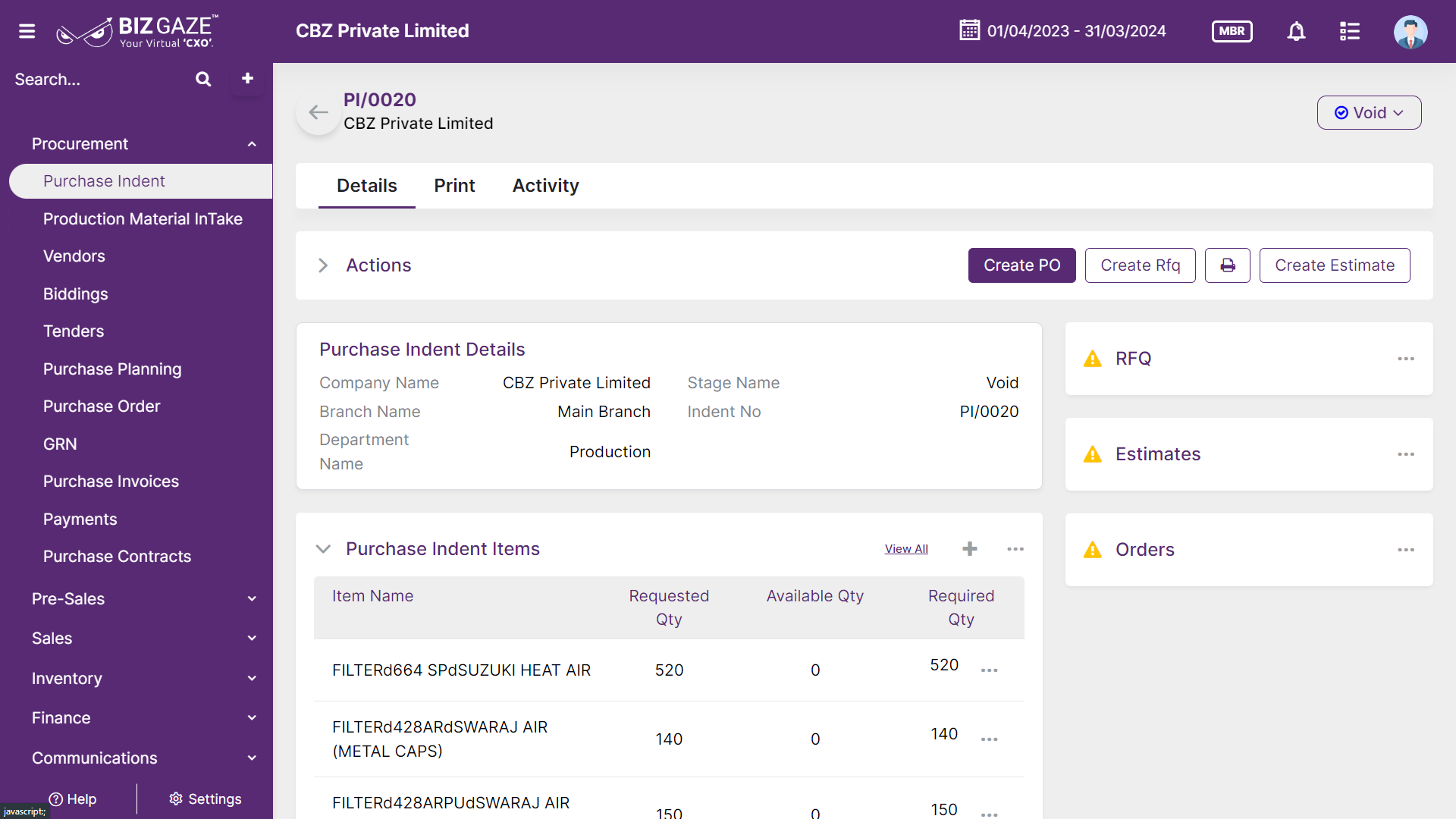Go back with the arrow button
1456x819 pixels.
(x=318, y=113)
